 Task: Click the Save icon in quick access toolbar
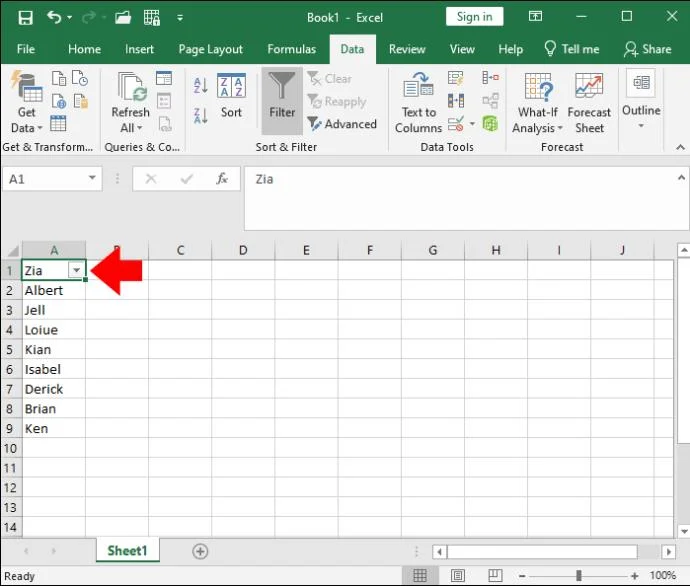point(25,18)
